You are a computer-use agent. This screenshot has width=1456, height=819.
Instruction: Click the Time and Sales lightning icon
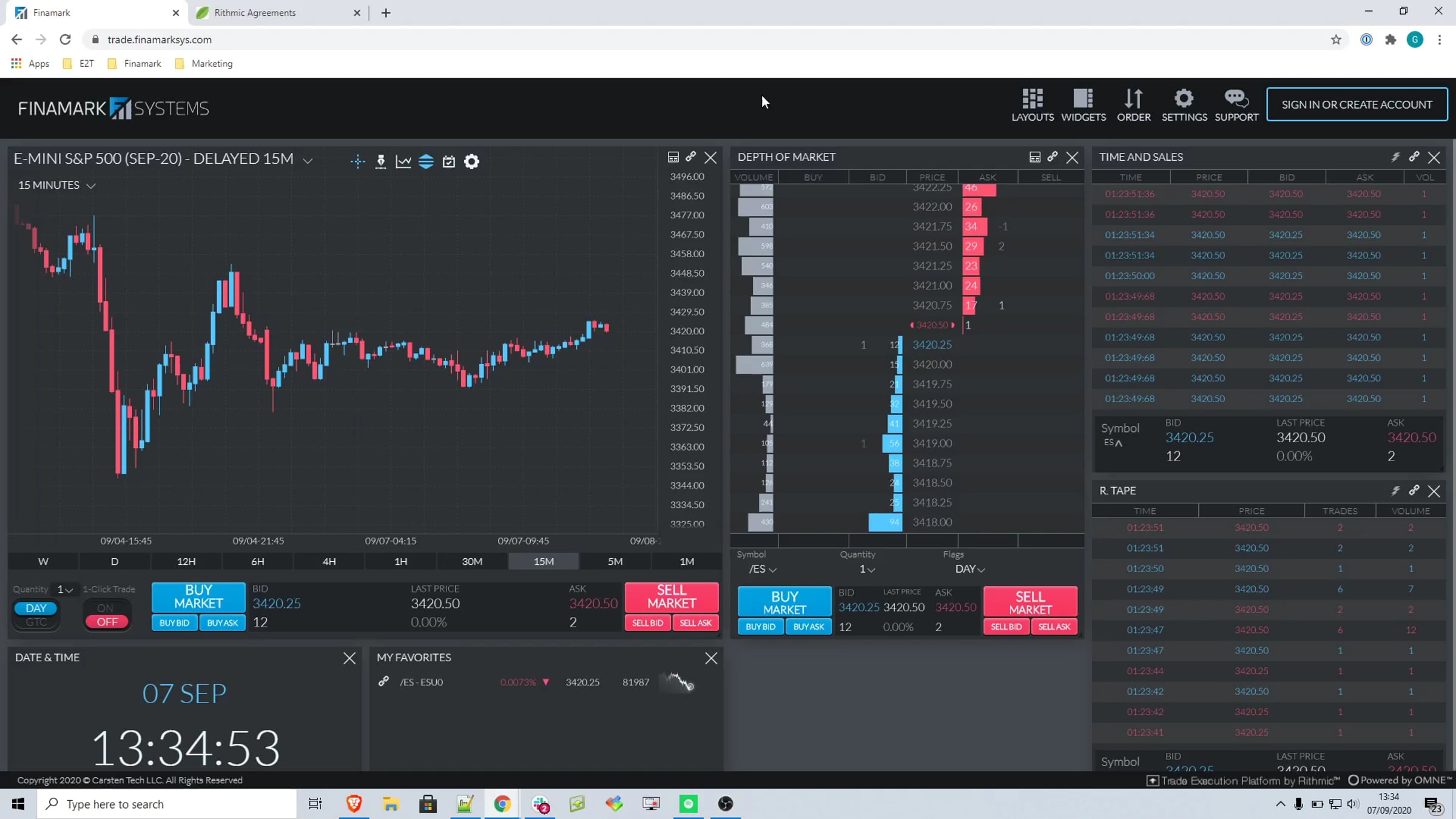(1395, 157)
